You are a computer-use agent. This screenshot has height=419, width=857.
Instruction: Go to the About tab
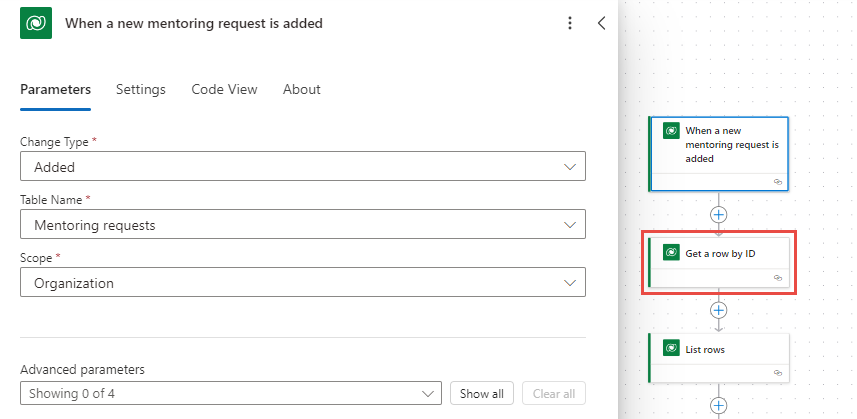tap(302, 89)
